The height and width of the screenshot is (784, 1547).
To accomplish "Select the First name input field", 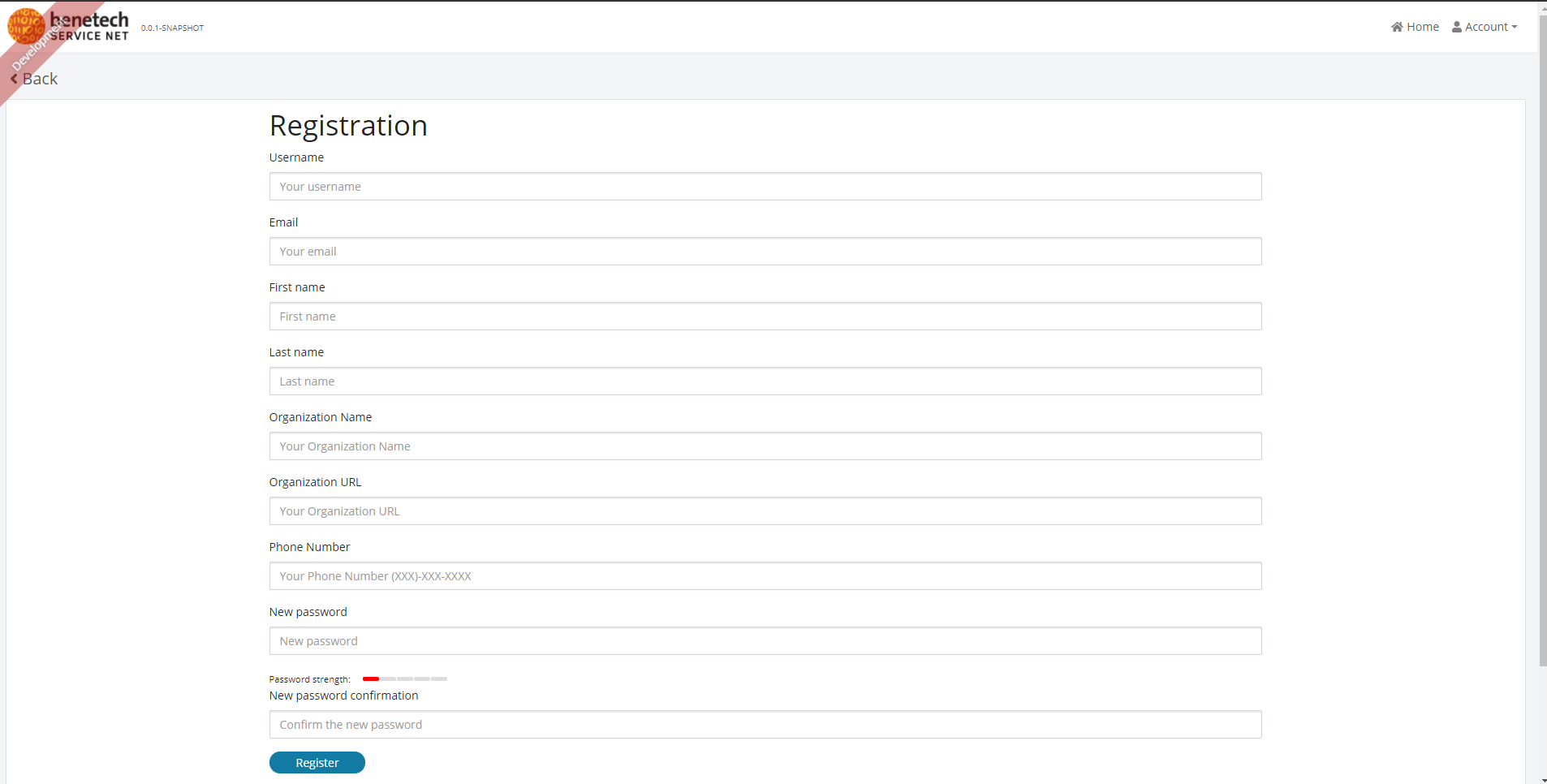I will [765, 316].
